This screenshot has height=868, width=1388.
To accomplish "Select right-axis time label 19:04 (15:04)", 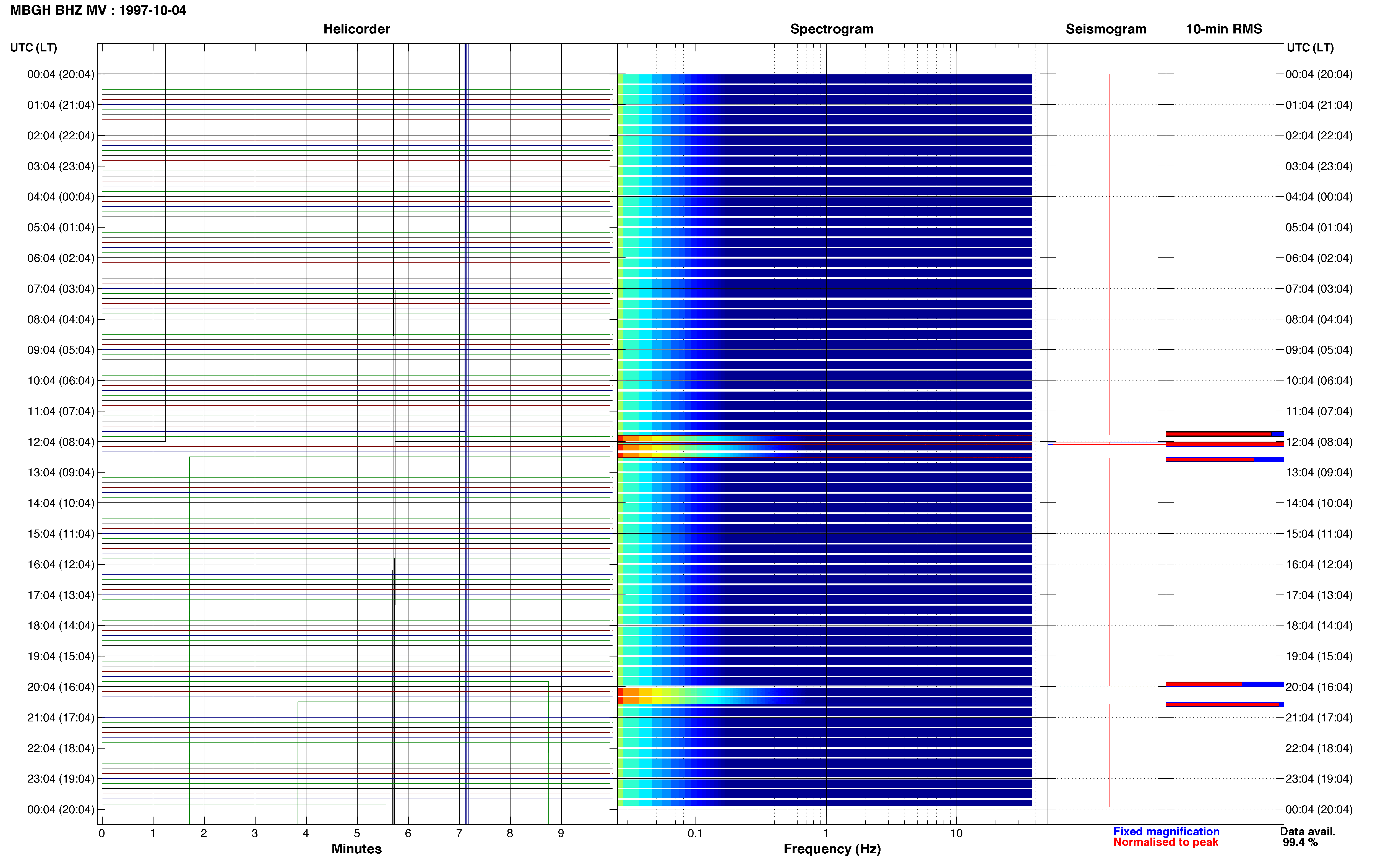I will pos(1319,656).
